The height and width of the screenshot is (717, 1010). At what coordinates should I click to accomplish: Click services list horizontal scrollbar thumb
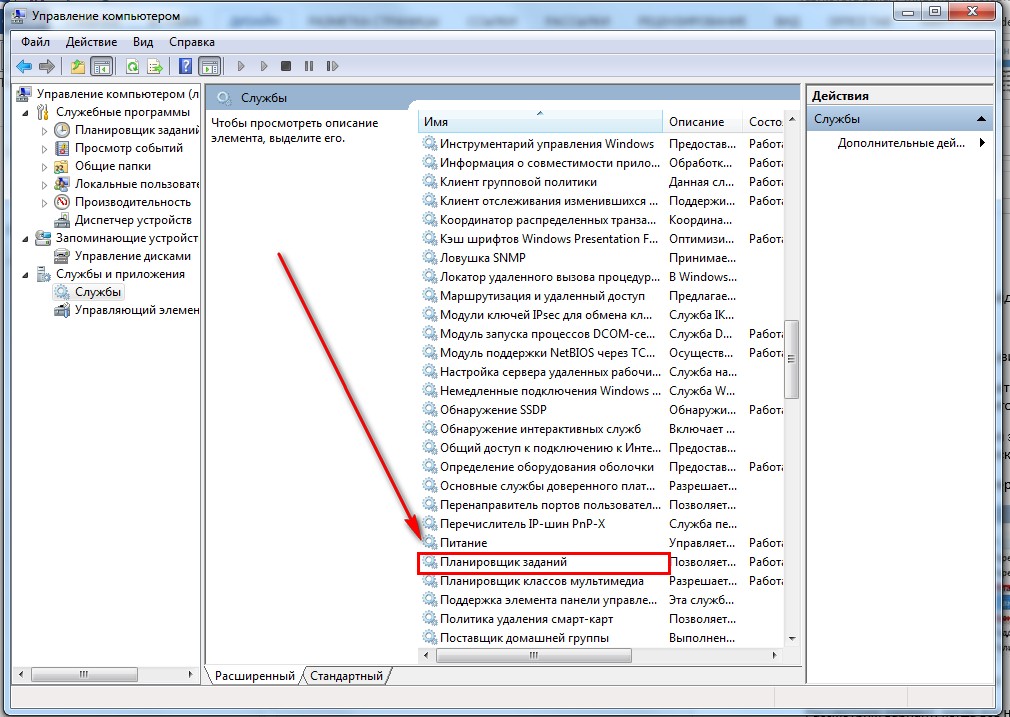533,655
